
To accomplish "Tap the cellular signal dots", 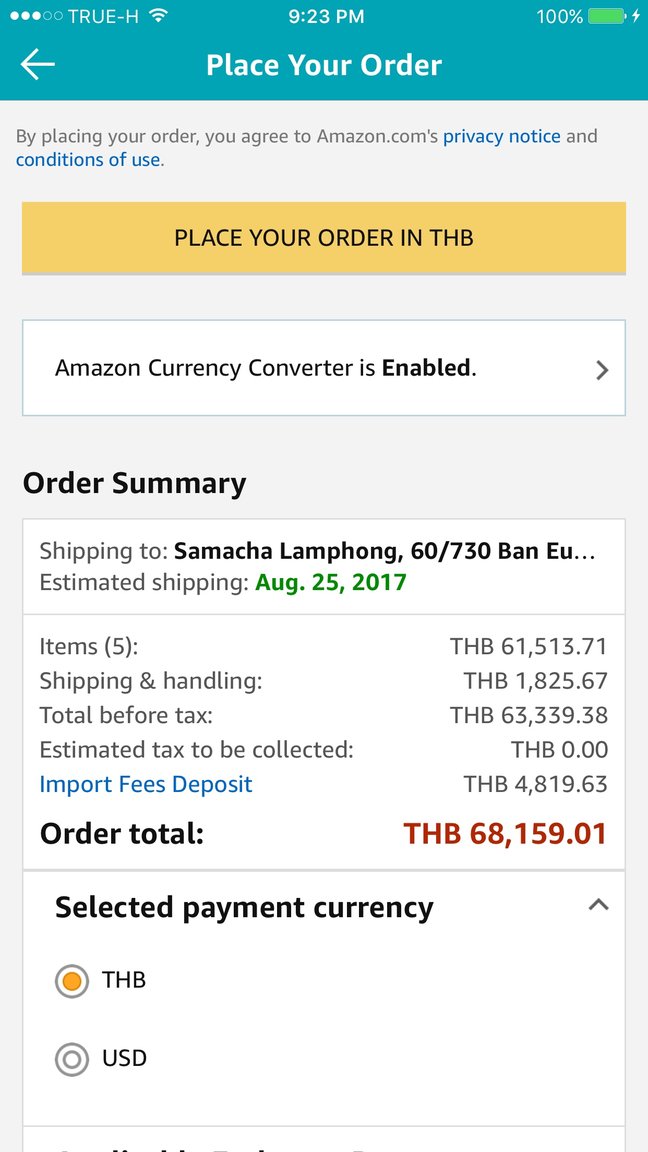I will pos(36,16).
